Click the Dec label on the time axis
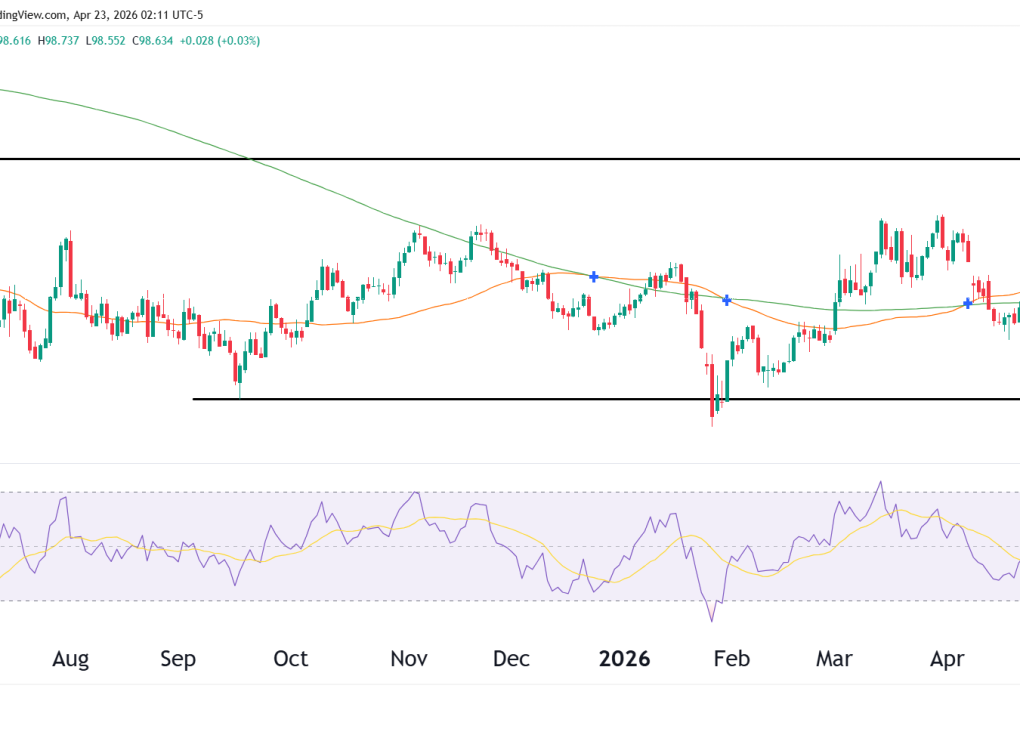The width and height of the screenshot is (1020, 741). tap(511, 659)
